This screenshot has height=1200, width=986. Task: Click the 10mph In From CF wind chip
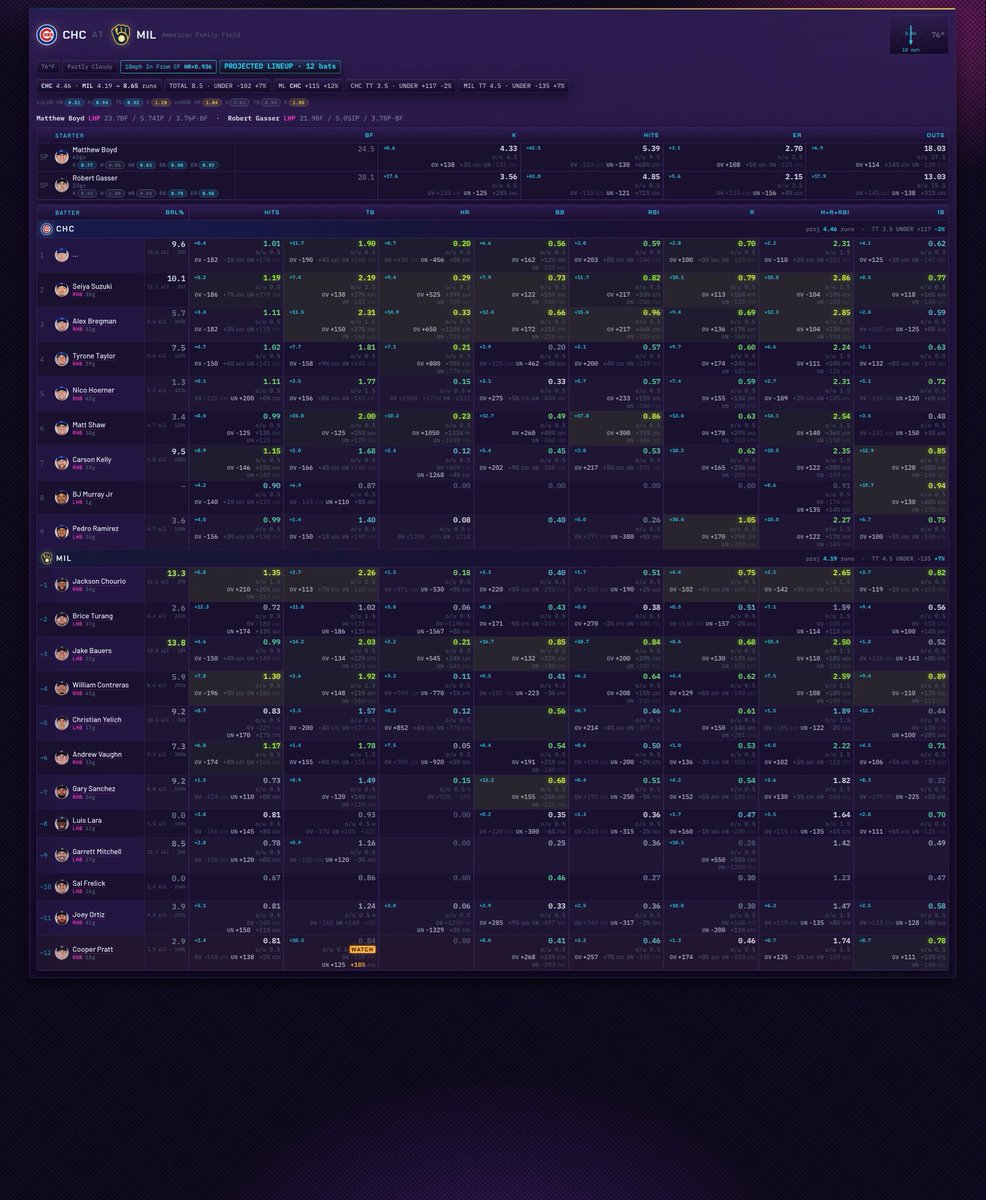[168, 67]
